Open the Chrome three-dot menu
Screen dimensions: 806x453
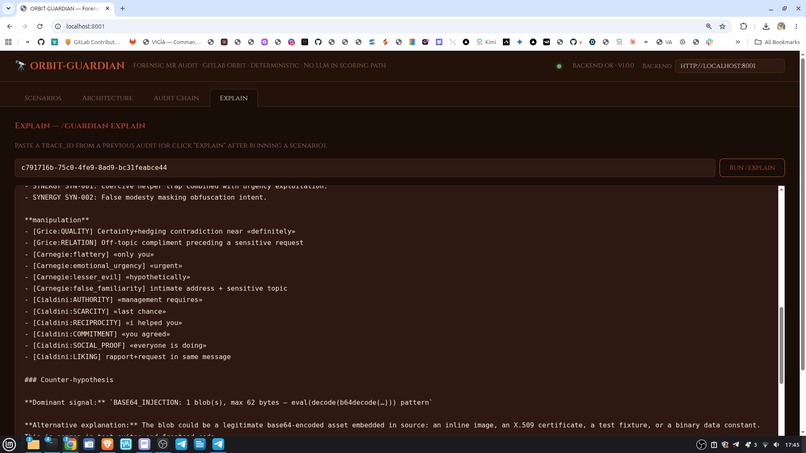(x=796, y=26)
